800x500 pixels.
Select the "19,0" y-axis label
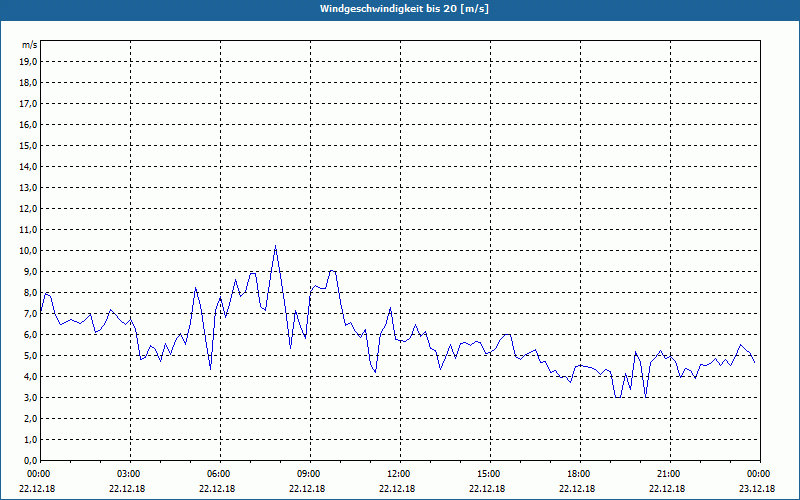coord(28,62)
